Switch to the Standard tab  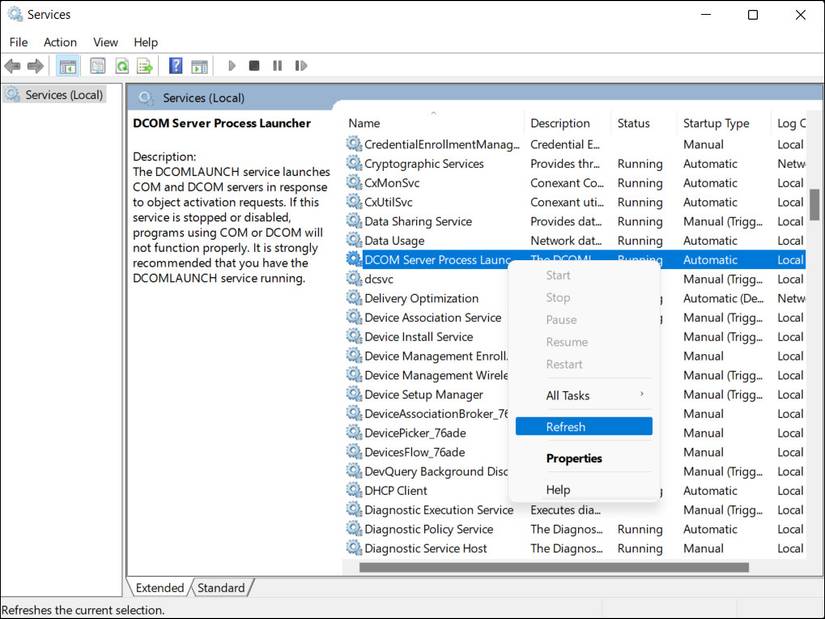tap(223, 588)
